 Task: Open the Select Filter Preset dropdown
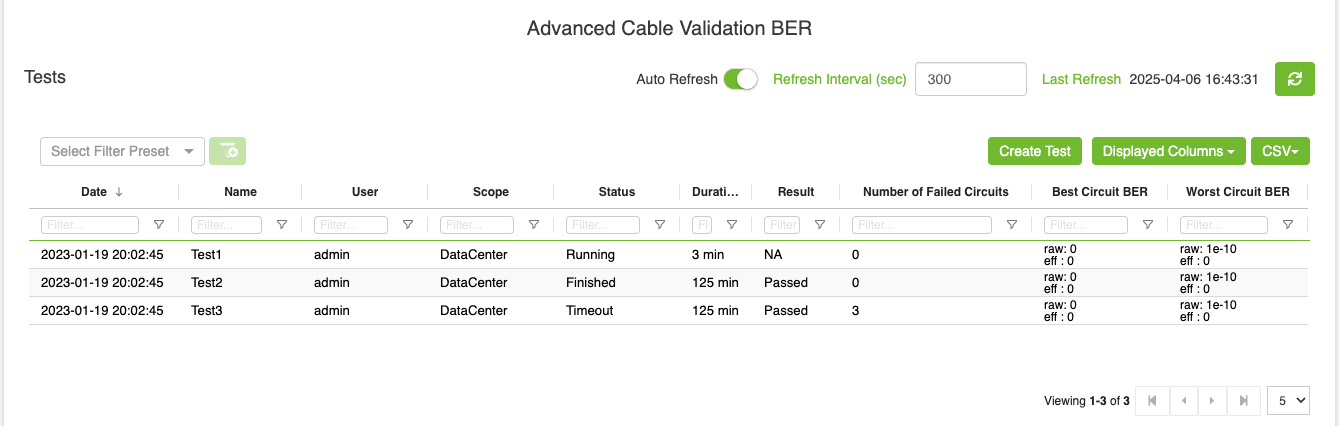pyautogui.click(x=122, y=151)
